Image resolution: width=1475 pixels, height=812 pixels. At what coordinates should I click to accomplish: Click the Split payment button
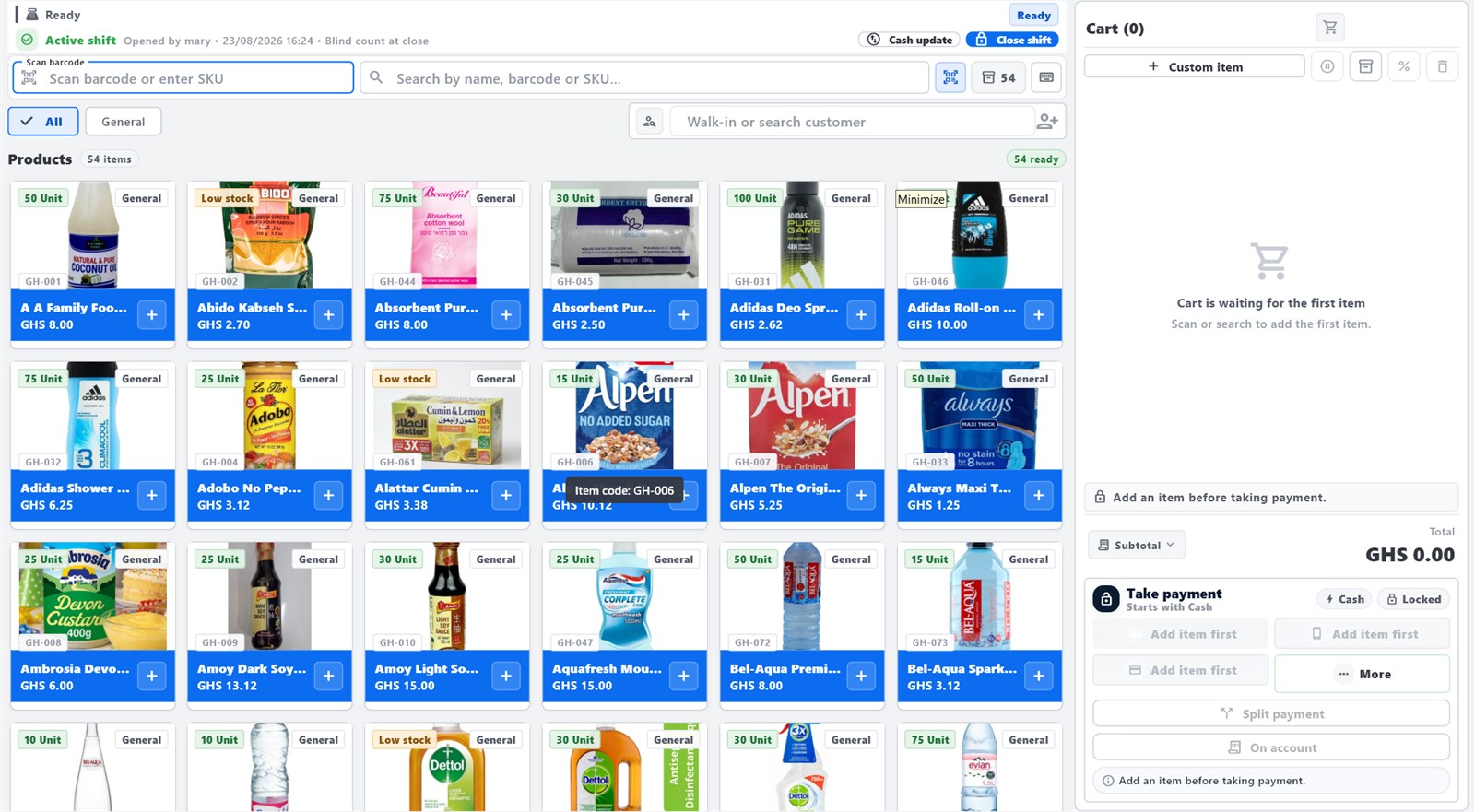click(x=1271, y=713)
